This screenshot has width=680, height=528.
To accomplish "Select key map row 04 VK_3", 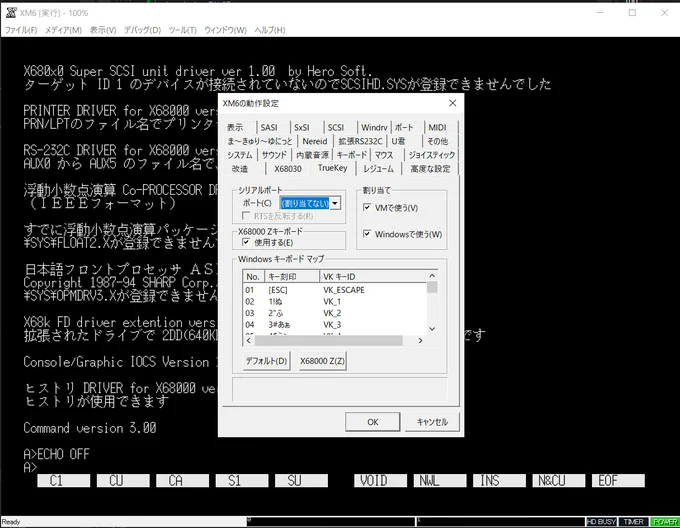I will (335, 325).
